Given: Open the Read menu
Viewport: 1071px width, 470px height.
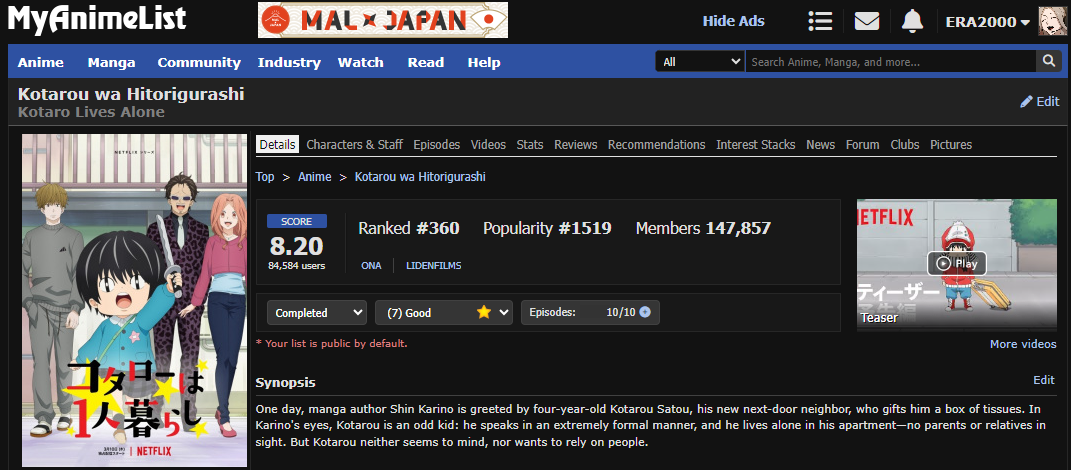Looking at the screenshot, I should coord(426,62).
